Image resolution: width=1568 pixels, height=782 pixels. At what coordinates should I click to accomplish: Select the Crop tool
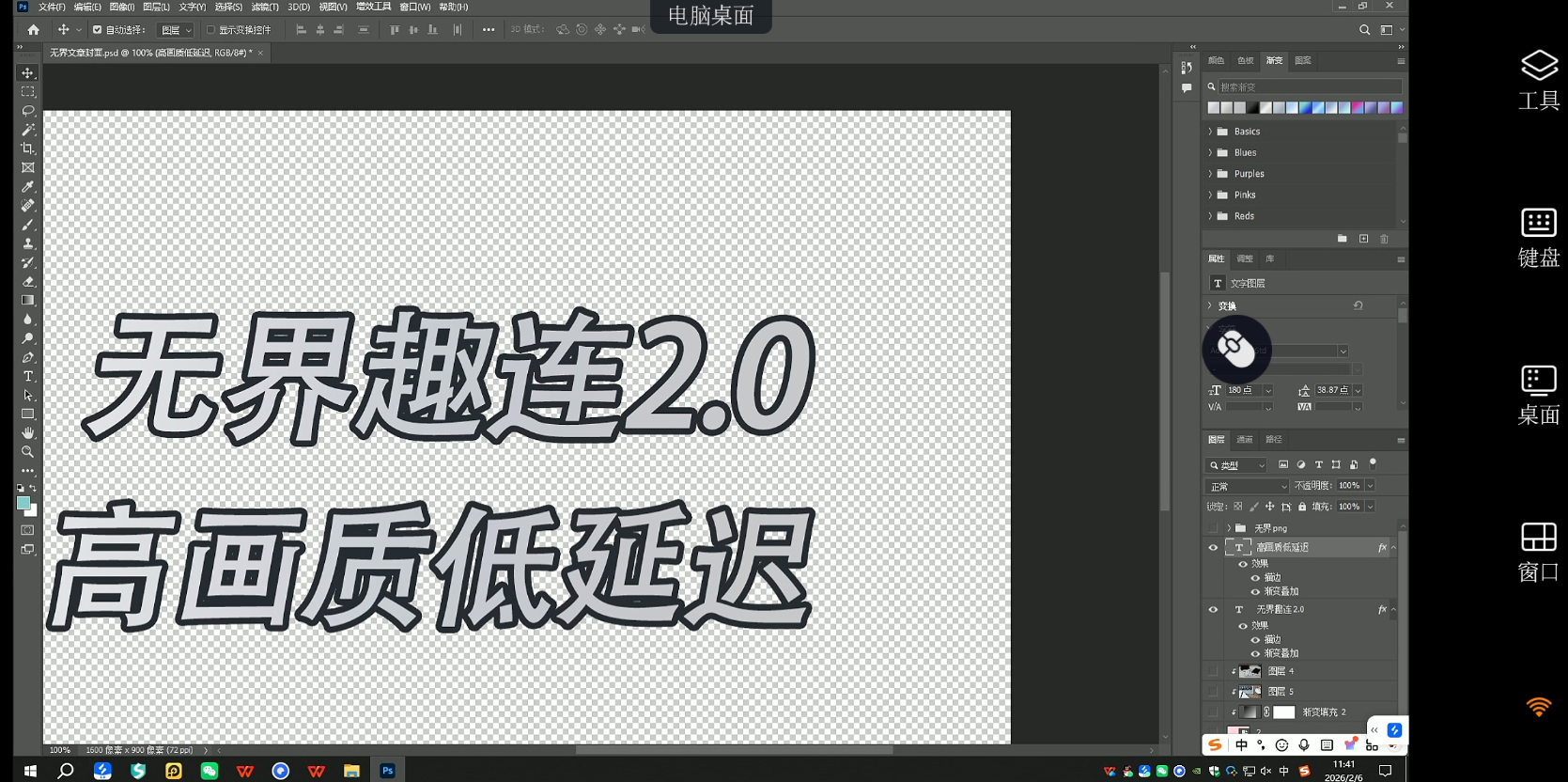pos(28,149)
